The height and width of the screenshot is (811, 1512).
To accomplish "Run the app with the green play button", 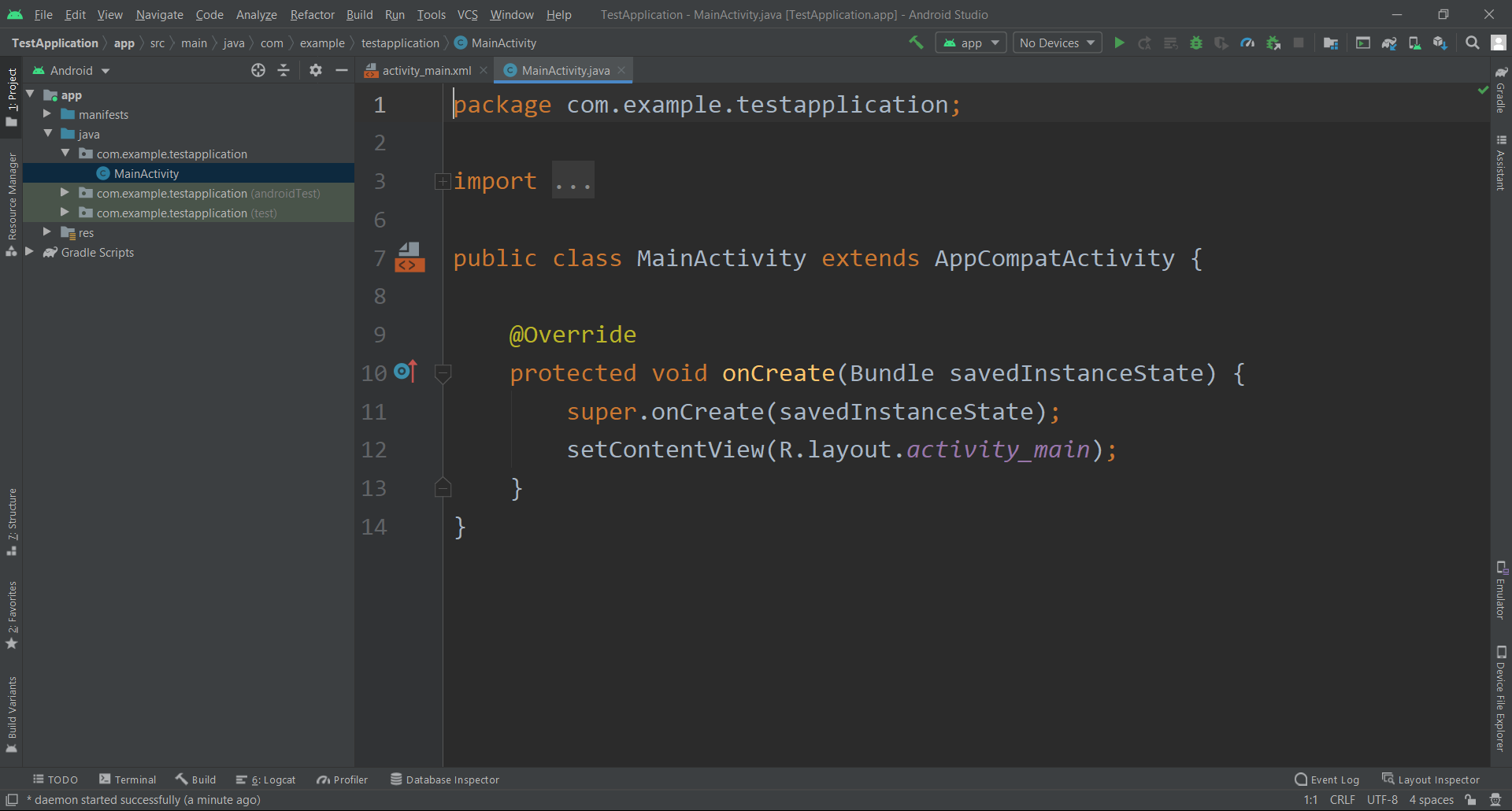I will pyautogui.click(x=1119, y=43).
